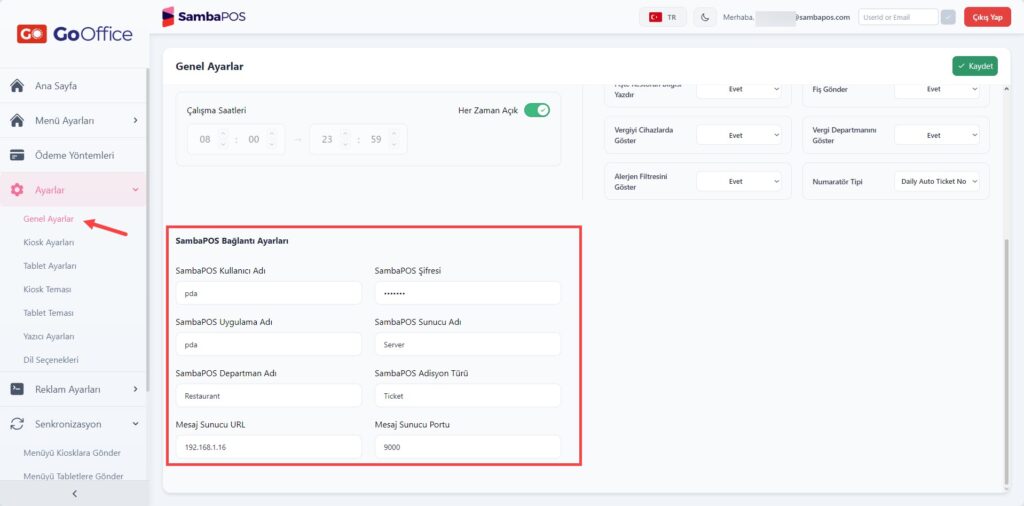The width and height of the screenshot is (1024, 506).
Task: Click the Mesaj Sunucu URL field
Action: (268, 447)
